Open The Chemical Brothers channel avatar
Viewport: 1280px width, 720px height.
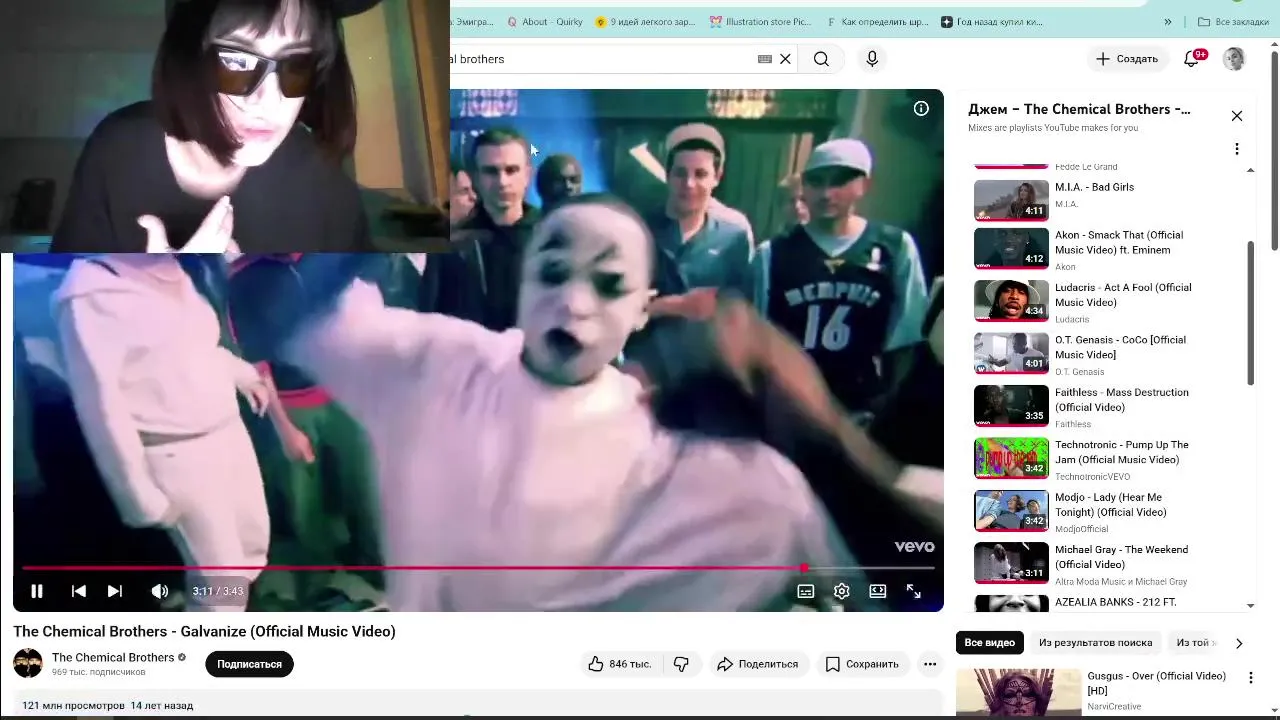click(28, 663)
